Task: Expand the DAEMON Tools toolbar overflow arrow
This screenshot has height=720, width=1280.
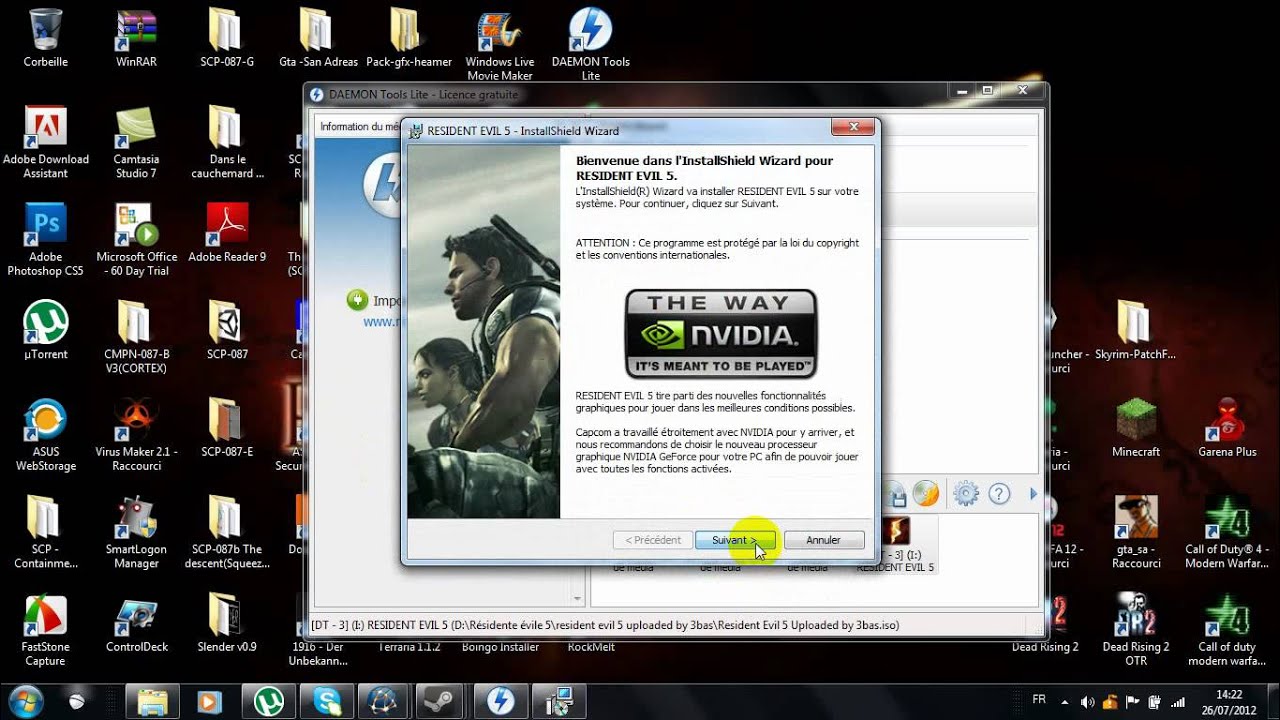Action: (x=1034, y=493)
